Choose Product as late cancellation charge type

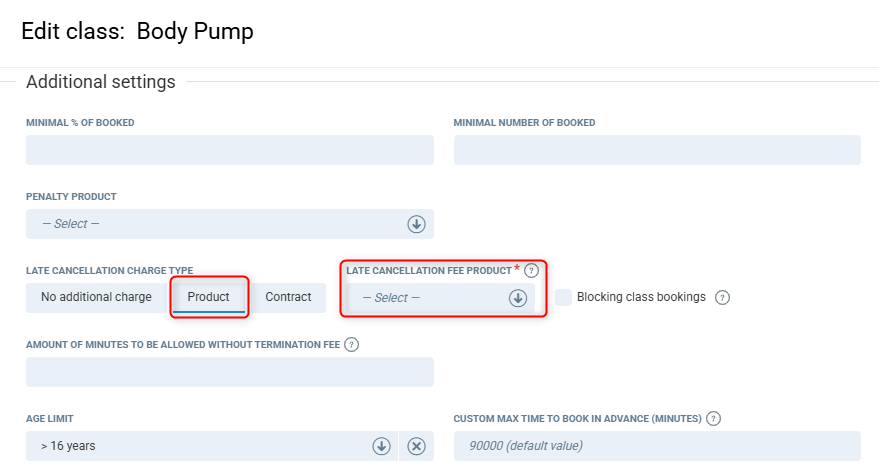[209, 297]
